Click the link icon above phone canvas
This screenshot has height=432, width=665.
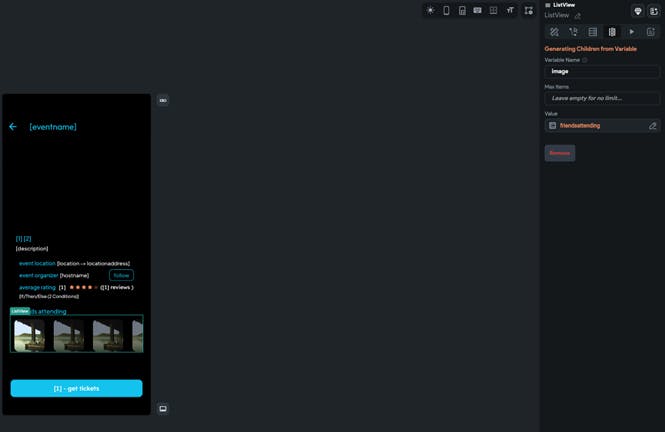pyautogui.click(x=163, y=100)
